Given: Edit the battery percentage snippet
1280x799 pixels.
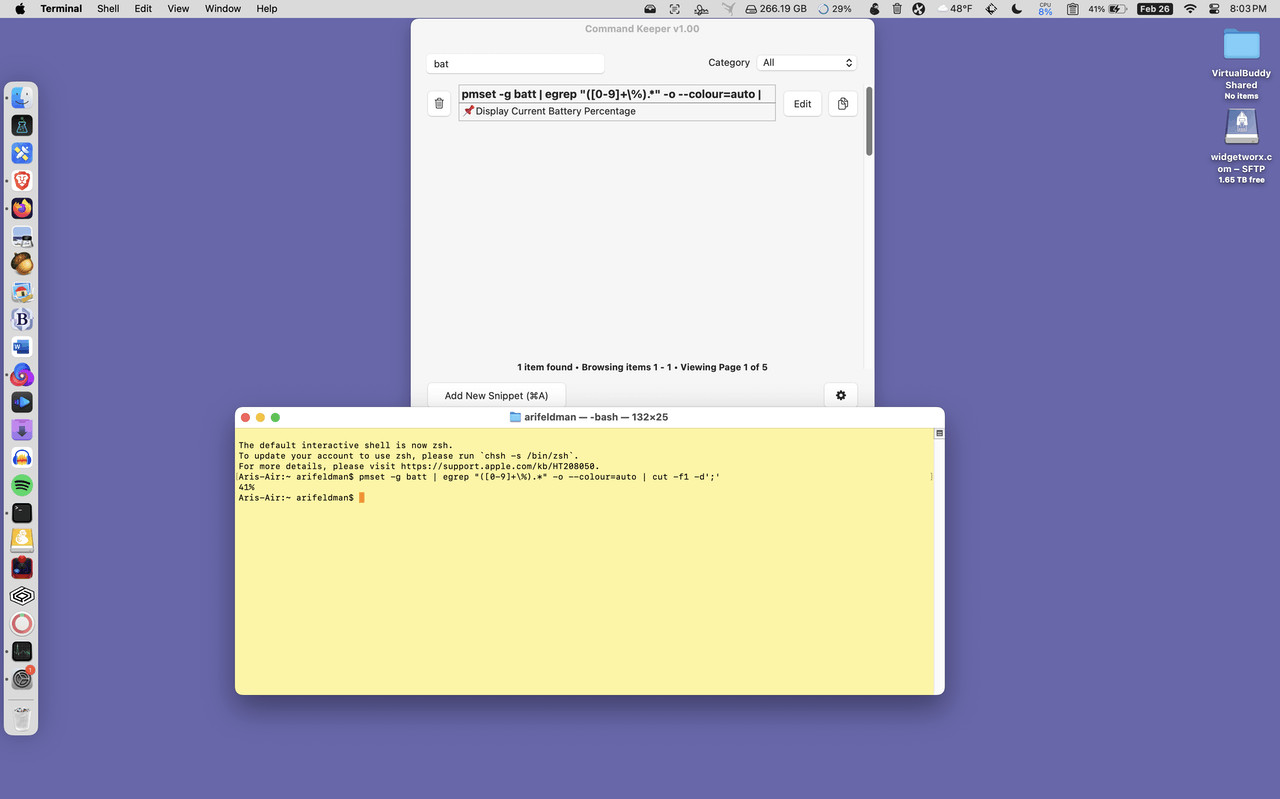Looking at the screenshot, I should click(x=802, y=103).
